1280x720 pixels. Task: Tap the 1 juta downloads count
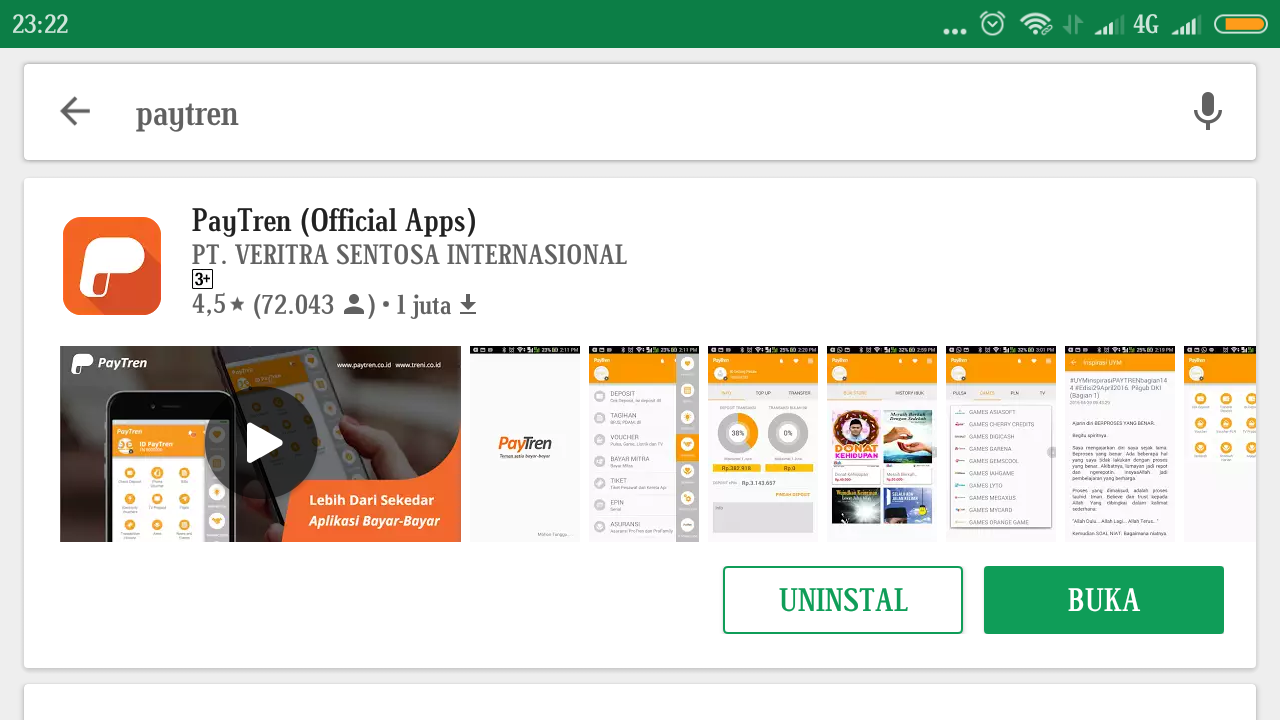click(x=424, y=305)
